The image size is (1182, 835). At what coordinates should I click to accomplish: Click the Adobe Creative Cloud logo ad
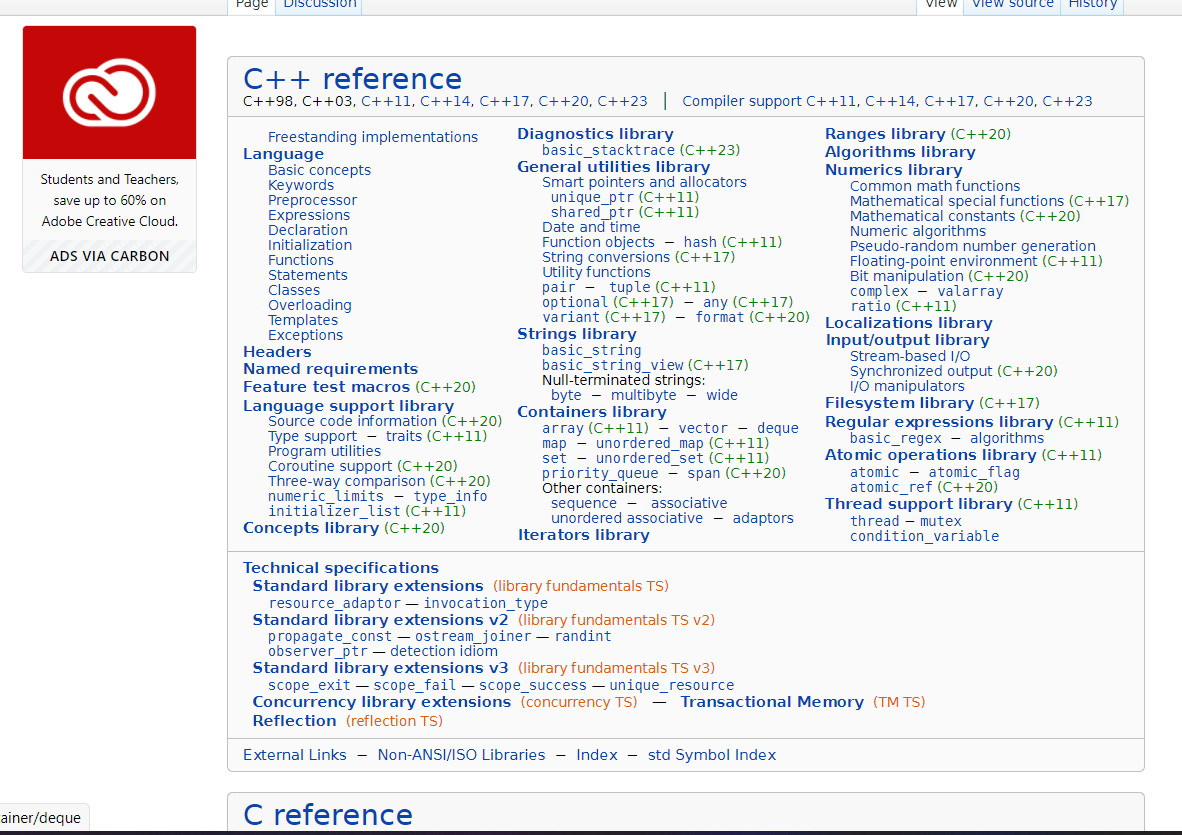(109, 91)
